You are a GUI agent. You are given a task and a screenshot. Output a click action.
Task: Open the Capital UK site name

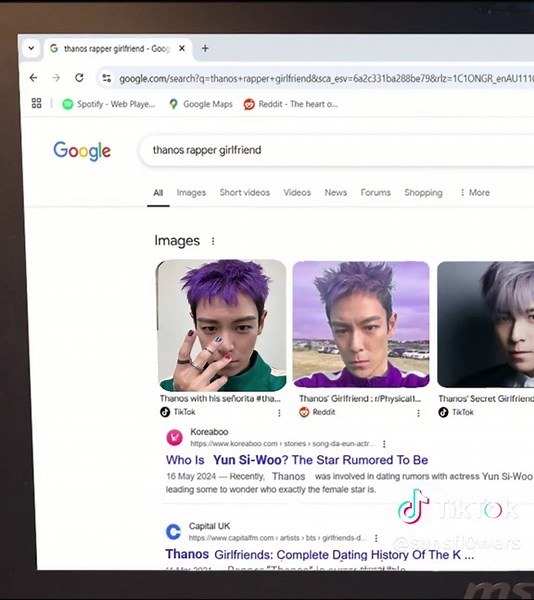(209, 526)
